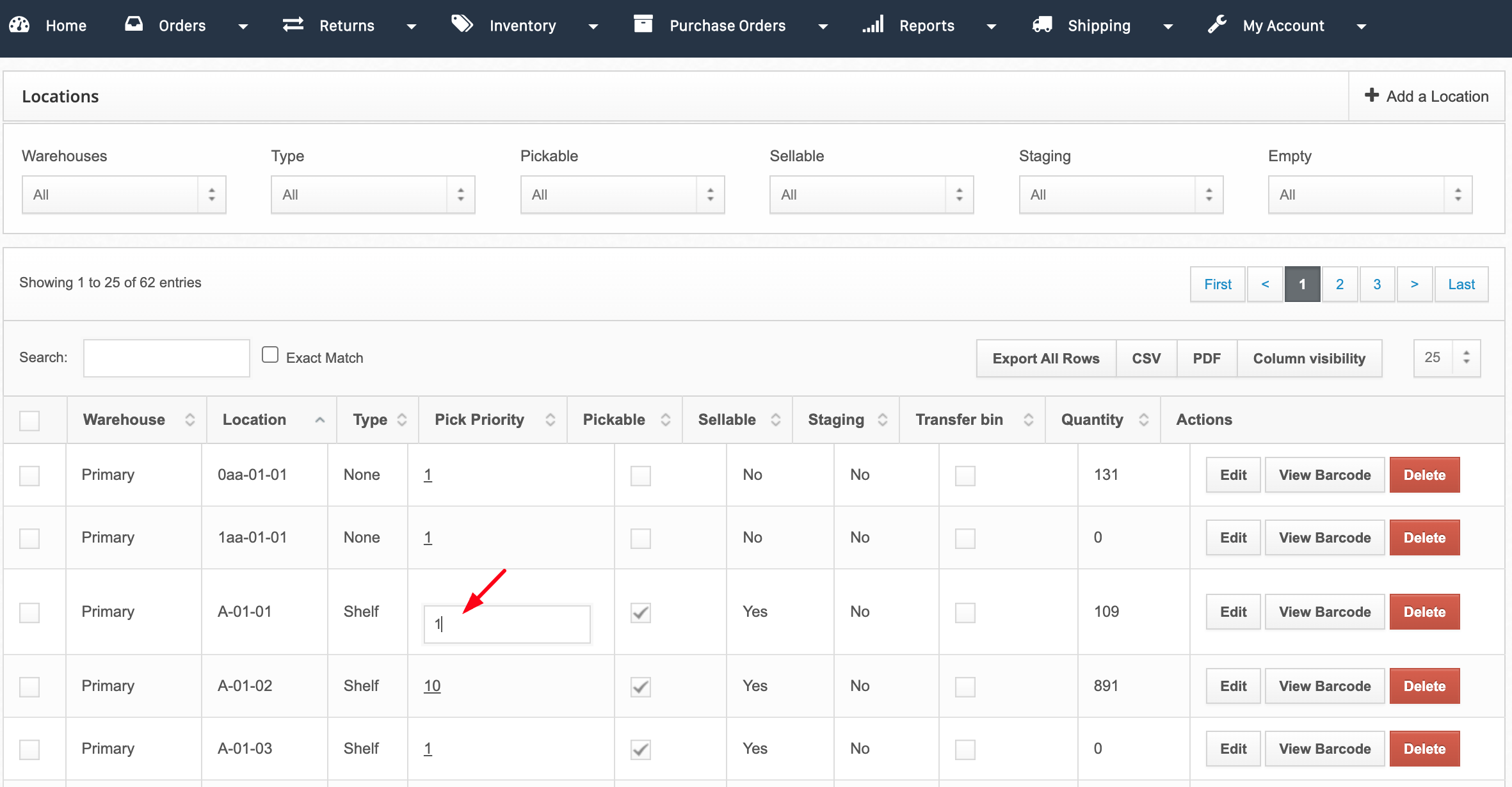Edit location A-01-03

[1233, 749]
